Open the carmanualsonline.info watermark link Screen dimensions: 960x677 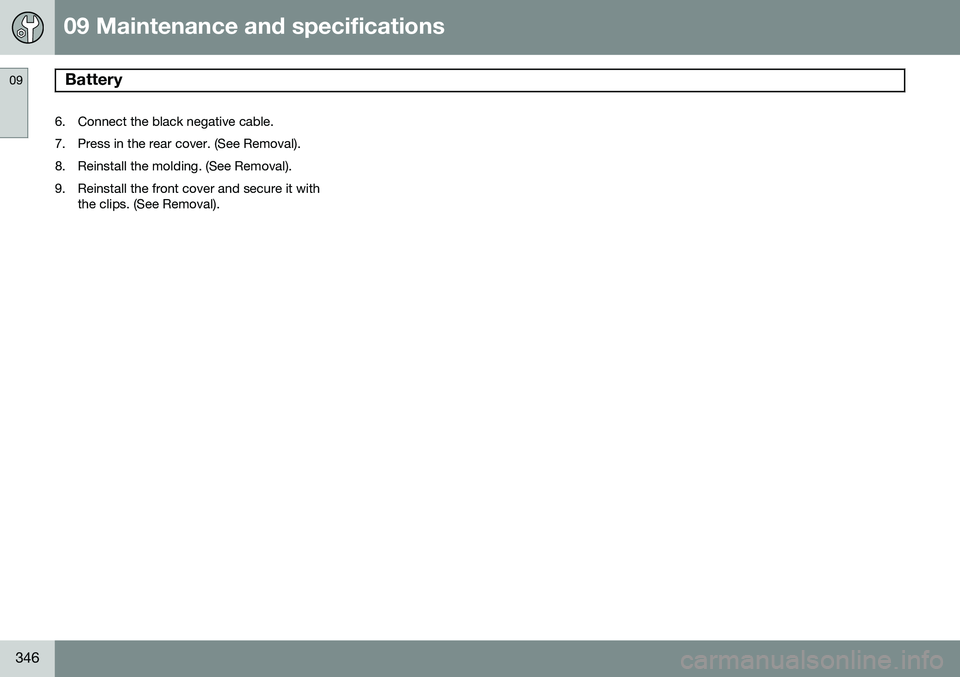(811, 660)
